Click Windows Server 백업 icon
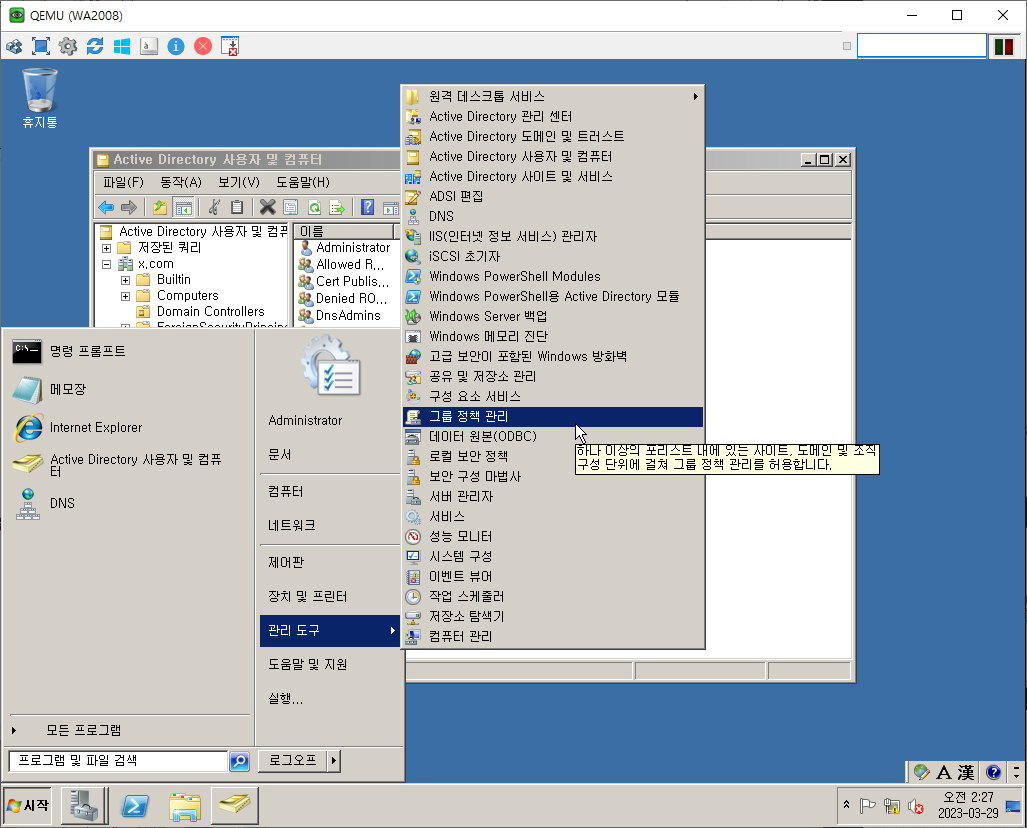This screenshot has width=1027, height=828. click(x=413, y=316)
